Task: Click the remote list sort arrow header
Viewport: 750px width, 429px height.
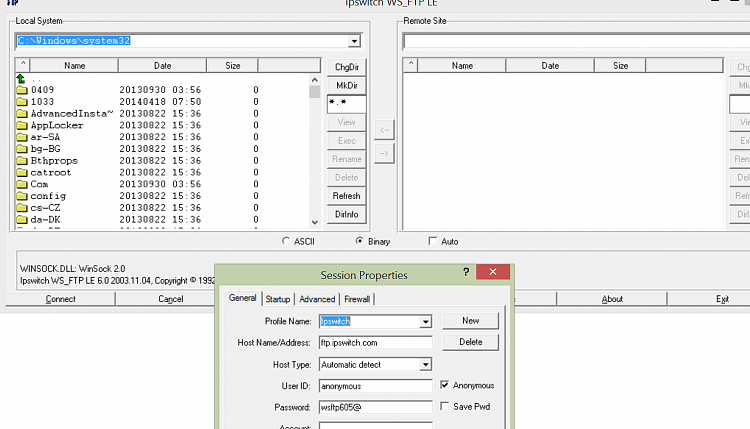Action: pyautogui.click(x=410, y=65)
